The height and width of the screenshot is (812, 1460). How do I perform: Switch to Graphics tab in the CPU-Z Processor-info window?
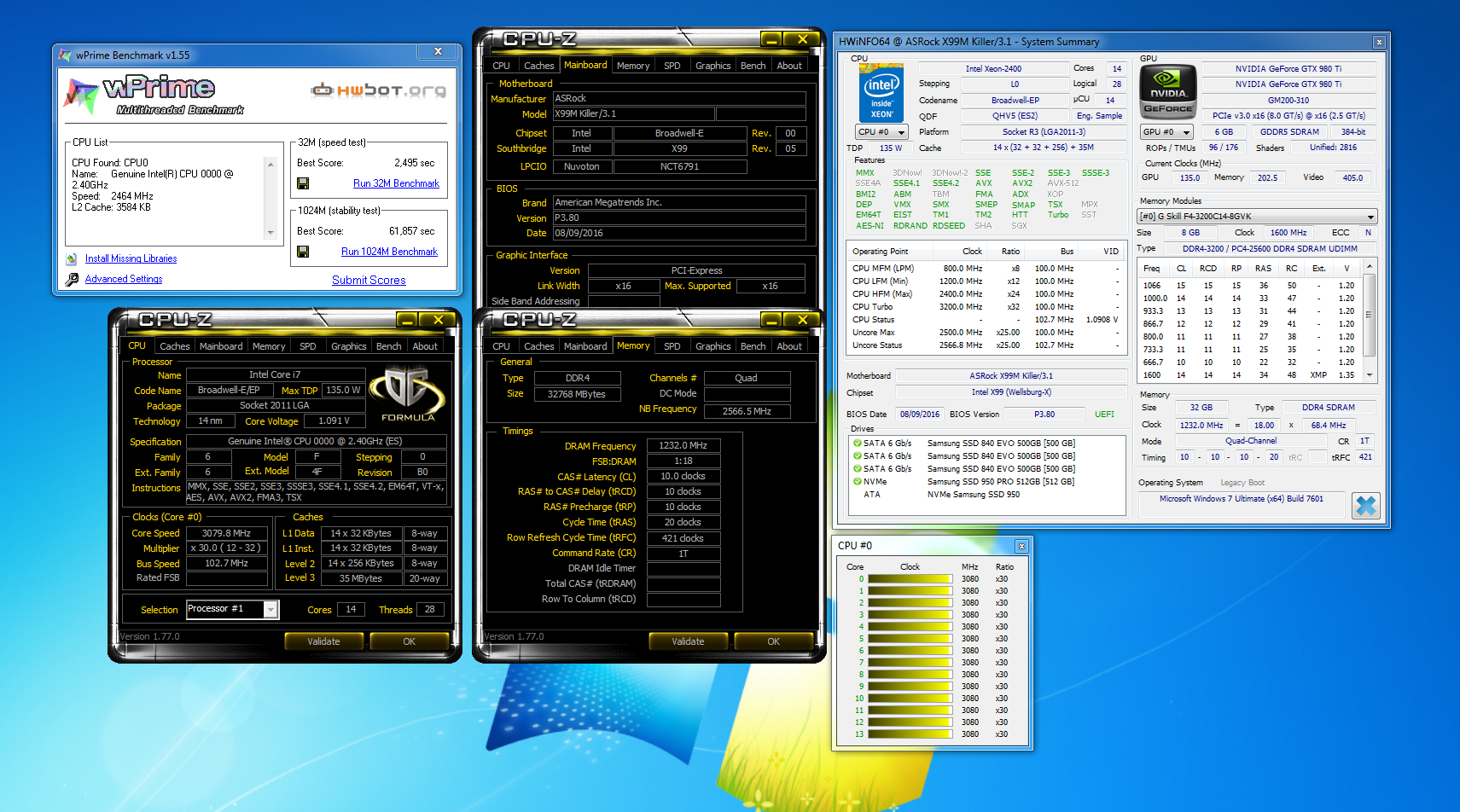click(348, 346)
